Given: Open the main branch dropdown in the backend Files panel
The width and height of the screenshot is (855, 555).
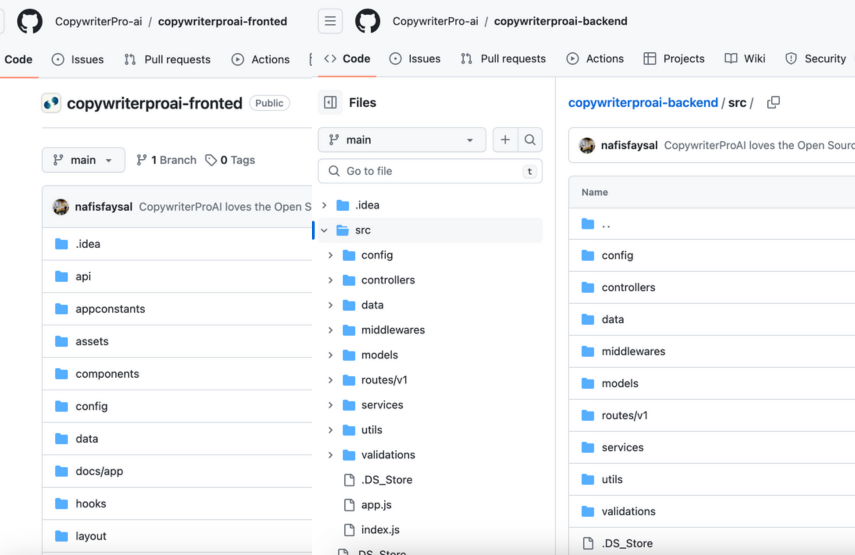Looking at the screenshot, I should (x=402, y=140).
